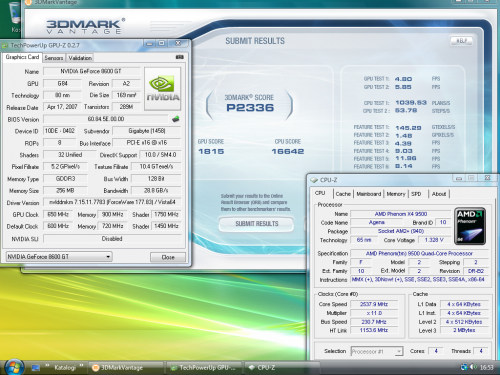Image resolution: width=500 pixels, height=375 pixels.
Task: Open the Windows Start orb
Action: pyautogui.click(x=13, y=367)
